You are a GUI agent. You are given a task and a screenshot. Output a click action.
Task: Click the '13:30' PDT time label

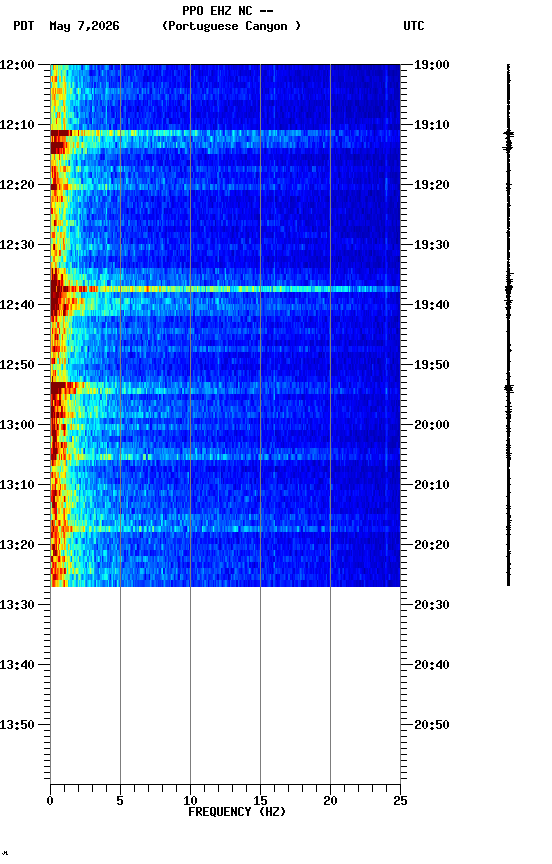(17, 605)
